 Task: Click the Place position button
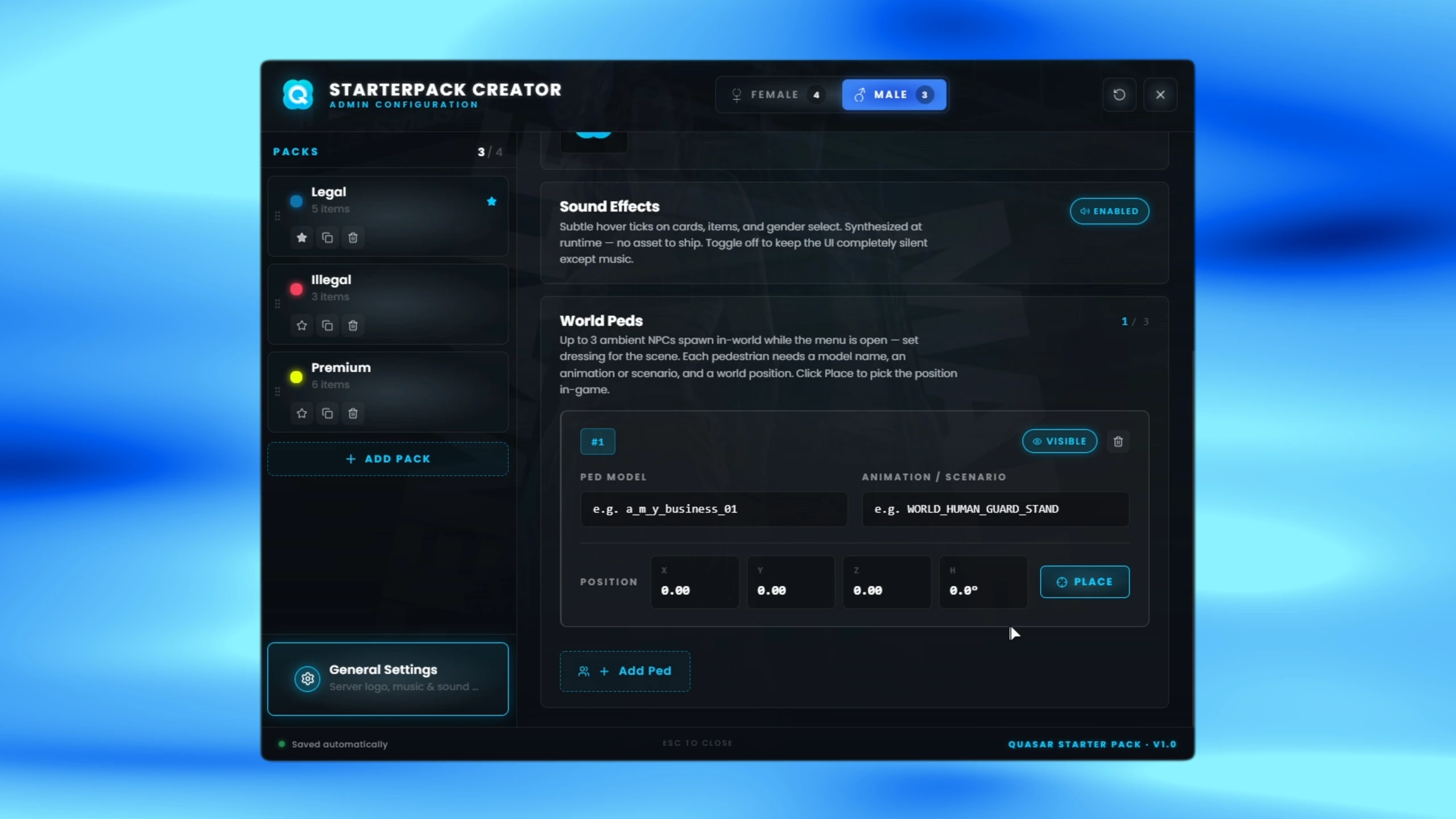1085,582
